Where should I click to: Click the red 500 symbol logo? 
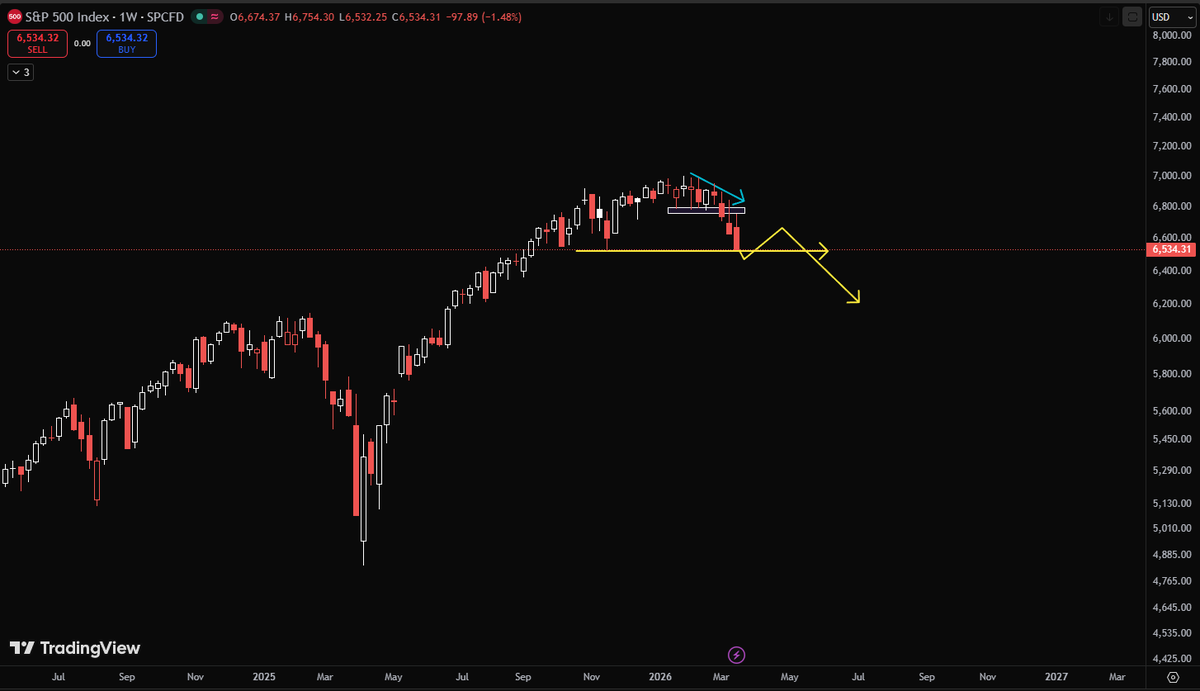tap(15, 17)
